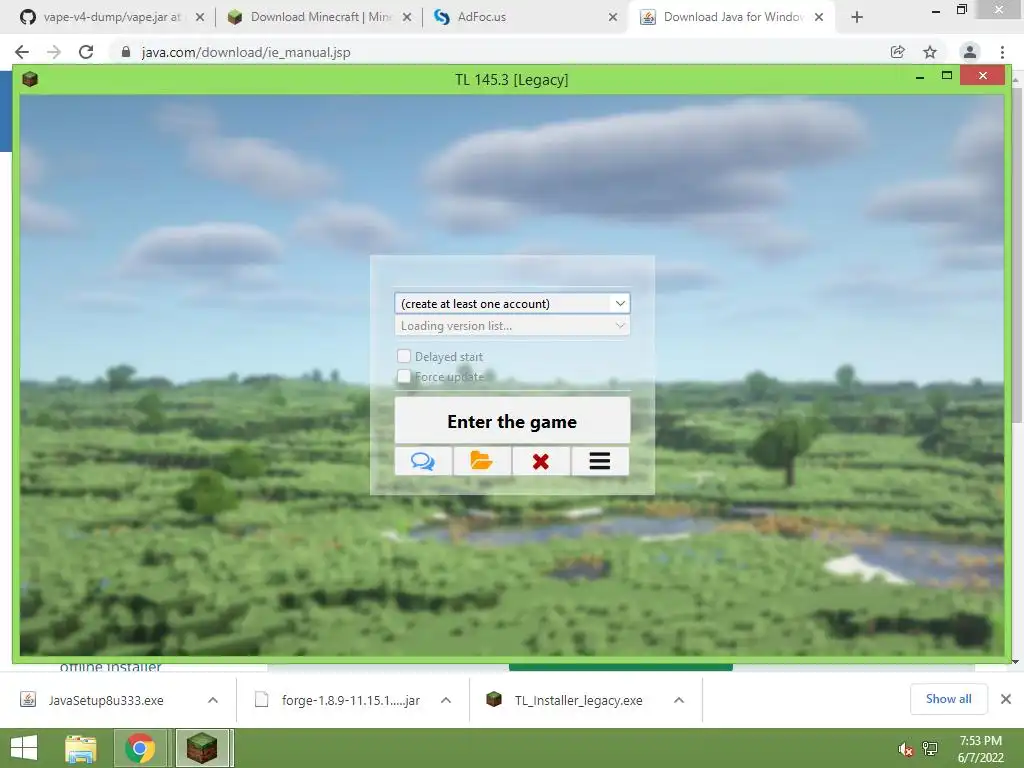Go back in Chrome
The image size is (1024, 768).
click(x=22, y=52)
